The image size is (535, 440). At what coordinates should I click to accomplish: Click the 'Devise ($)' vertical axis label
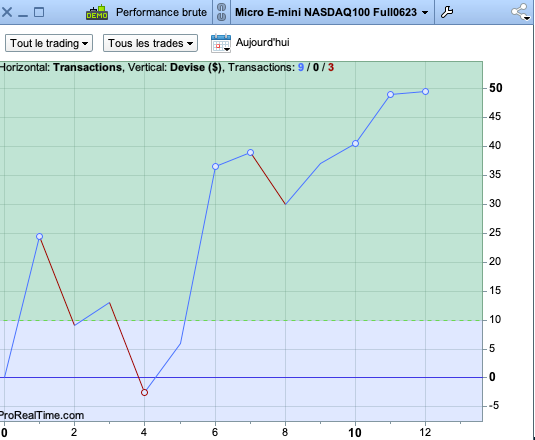coord(196,67)
